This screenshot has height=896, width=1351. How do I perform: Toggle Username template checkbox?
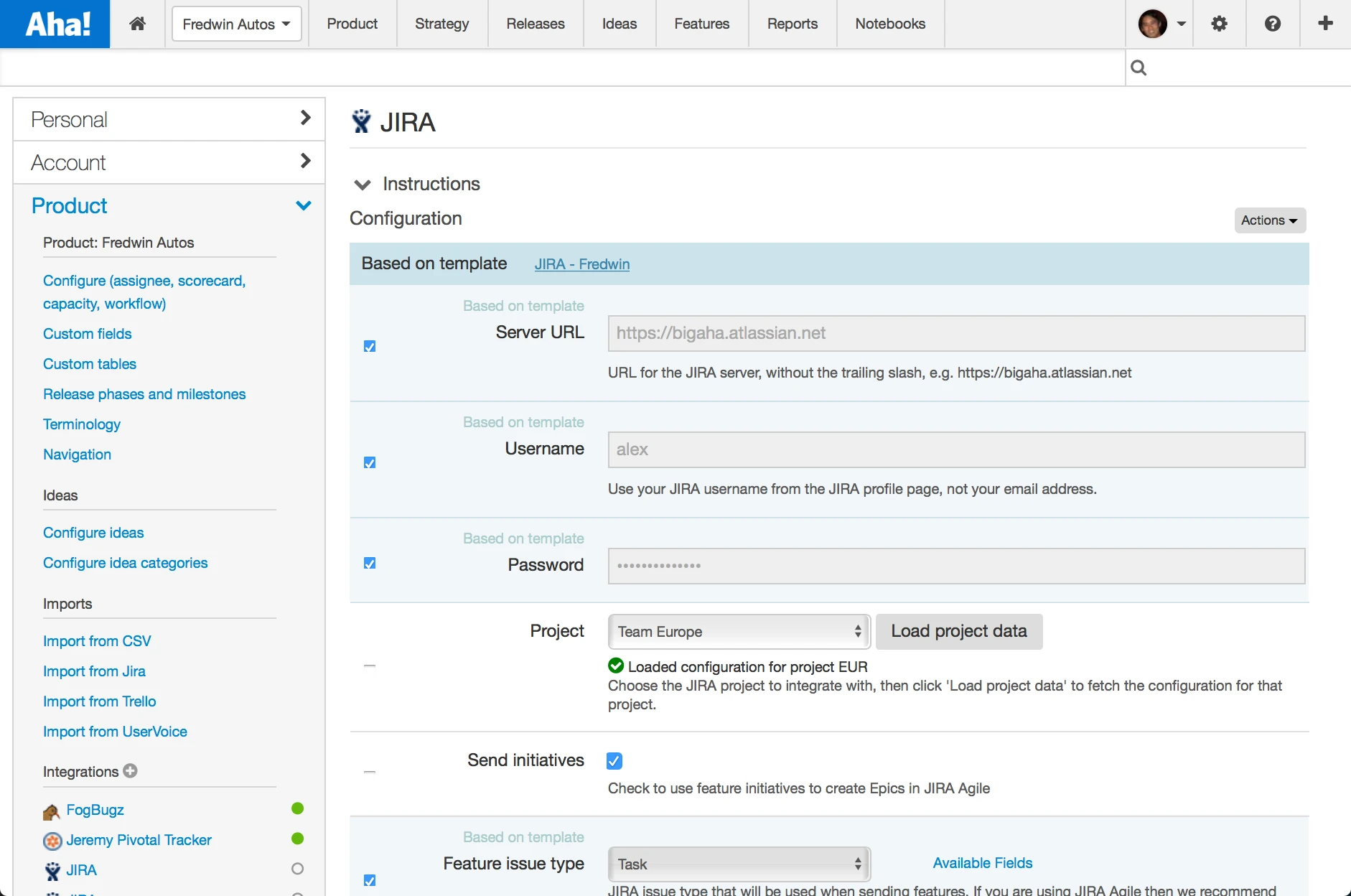coord(370,462)
